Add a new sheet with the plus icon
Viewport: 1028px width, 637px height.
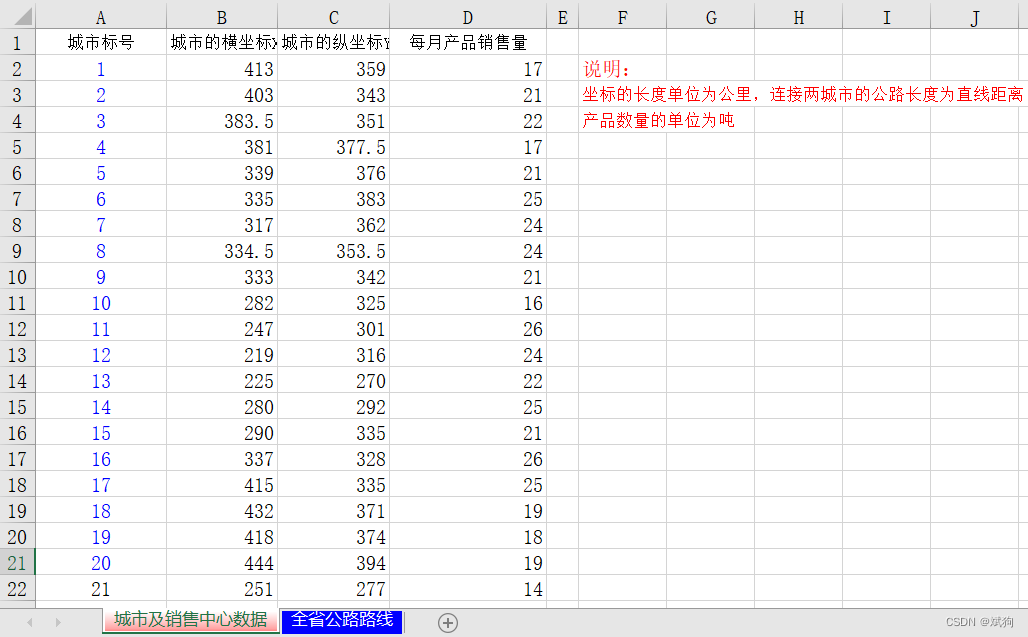click(448, 623)
